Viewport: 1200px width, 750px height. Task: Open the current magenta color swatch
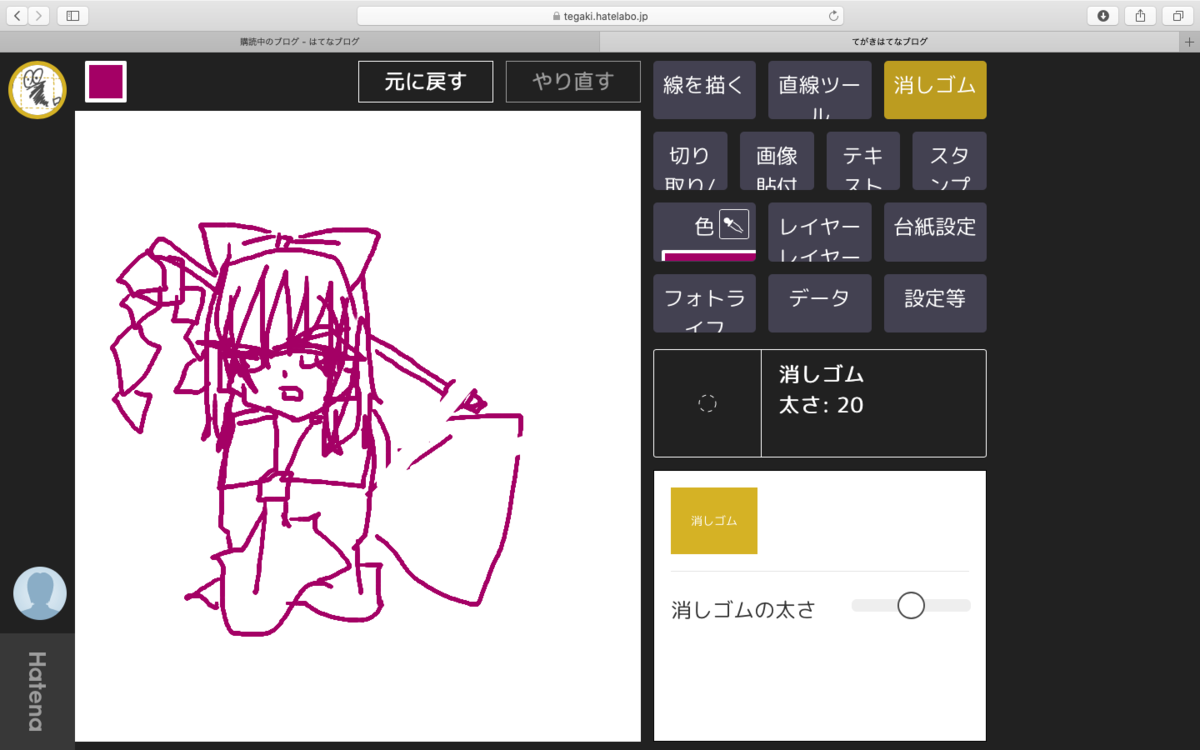tap(105, 81)
